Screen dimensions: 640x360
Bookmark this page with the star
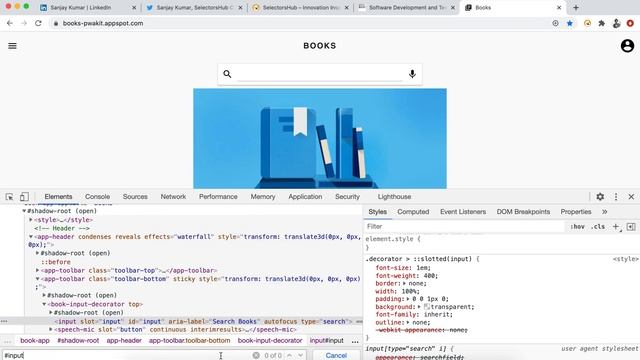(570, 23)
